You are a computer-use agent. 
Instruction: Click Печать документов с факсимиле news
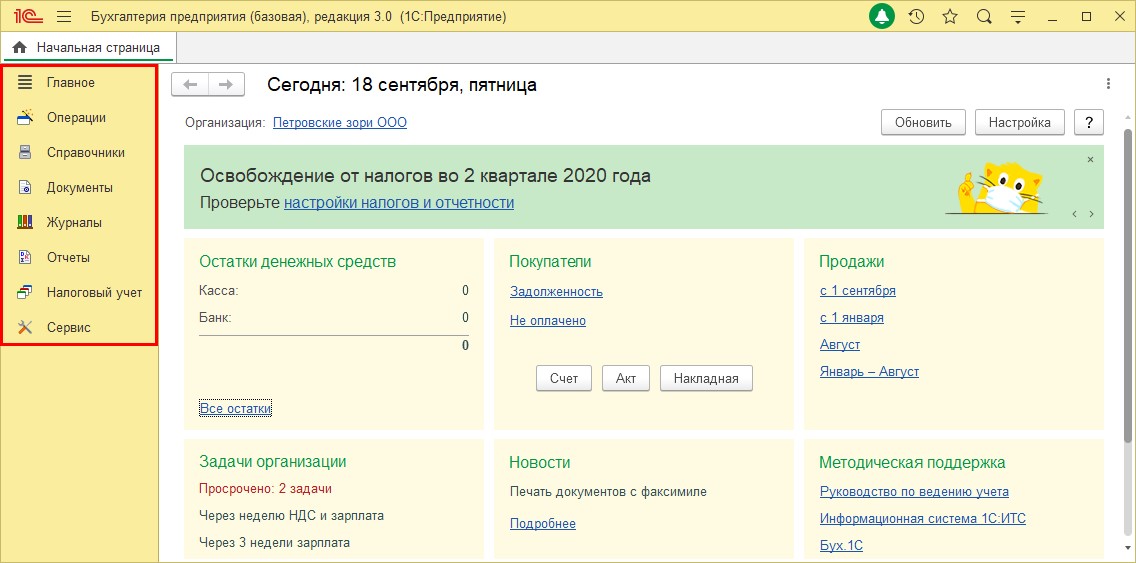(x=608, y=493)
